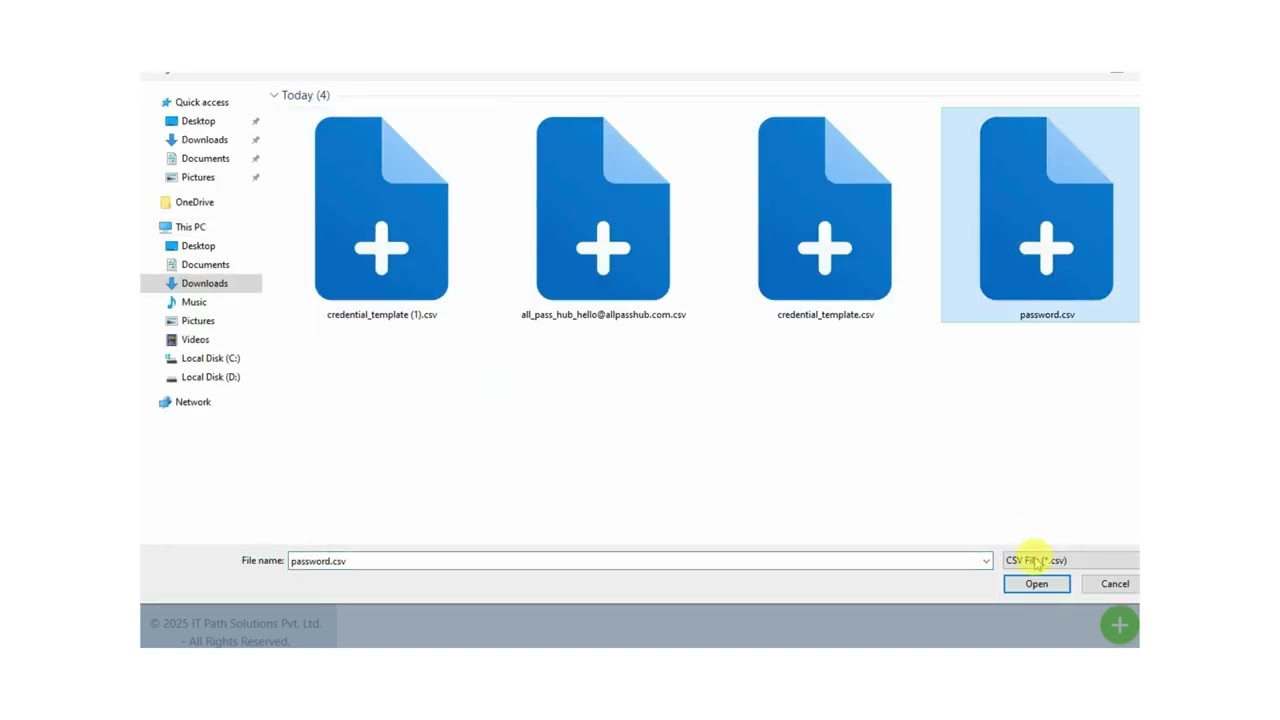Click the Local Disk (C:) drive icon

point(172,358)
